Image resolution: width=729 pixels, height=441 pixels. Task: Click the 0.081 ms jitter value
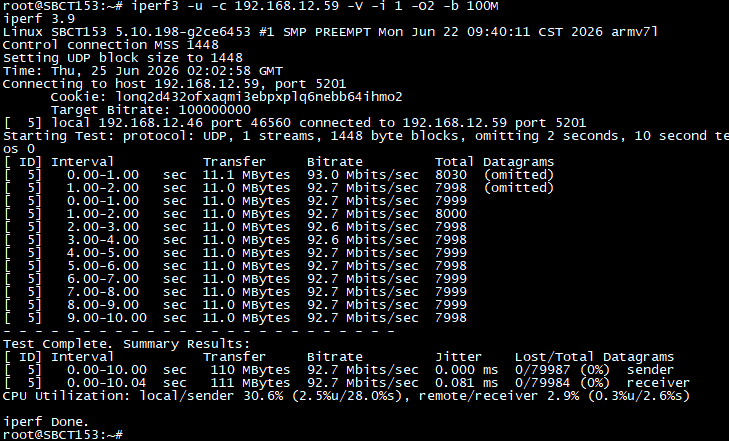(466, 383)
